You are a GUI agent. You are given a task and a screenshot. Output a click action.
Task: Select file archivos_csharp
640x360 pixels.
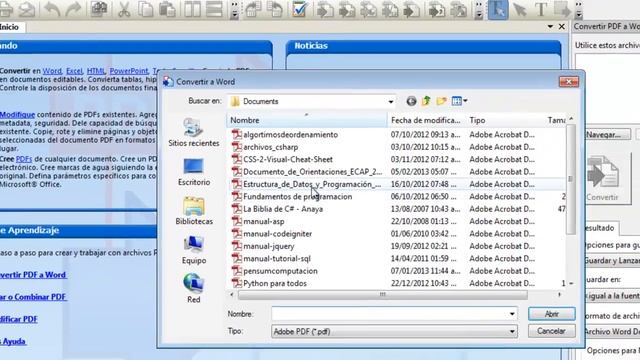(x=271, y=147)
